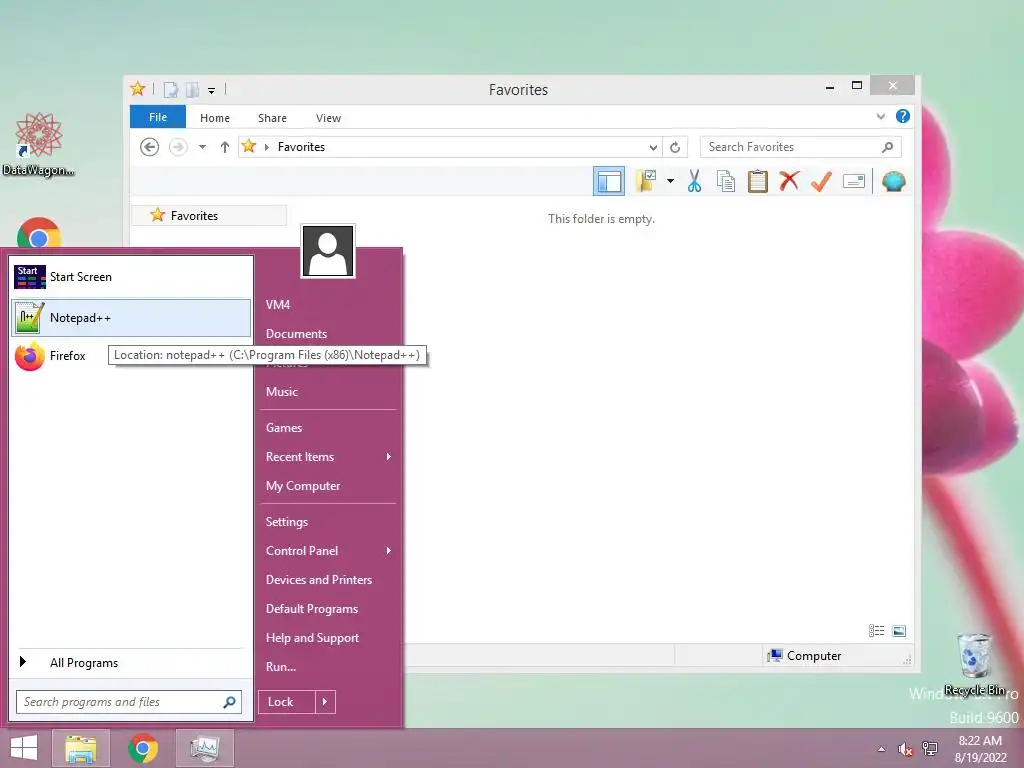The image size is (1024, 768).
Task: Click New folder icon in quick access toolbar
Action: point(192,89)
